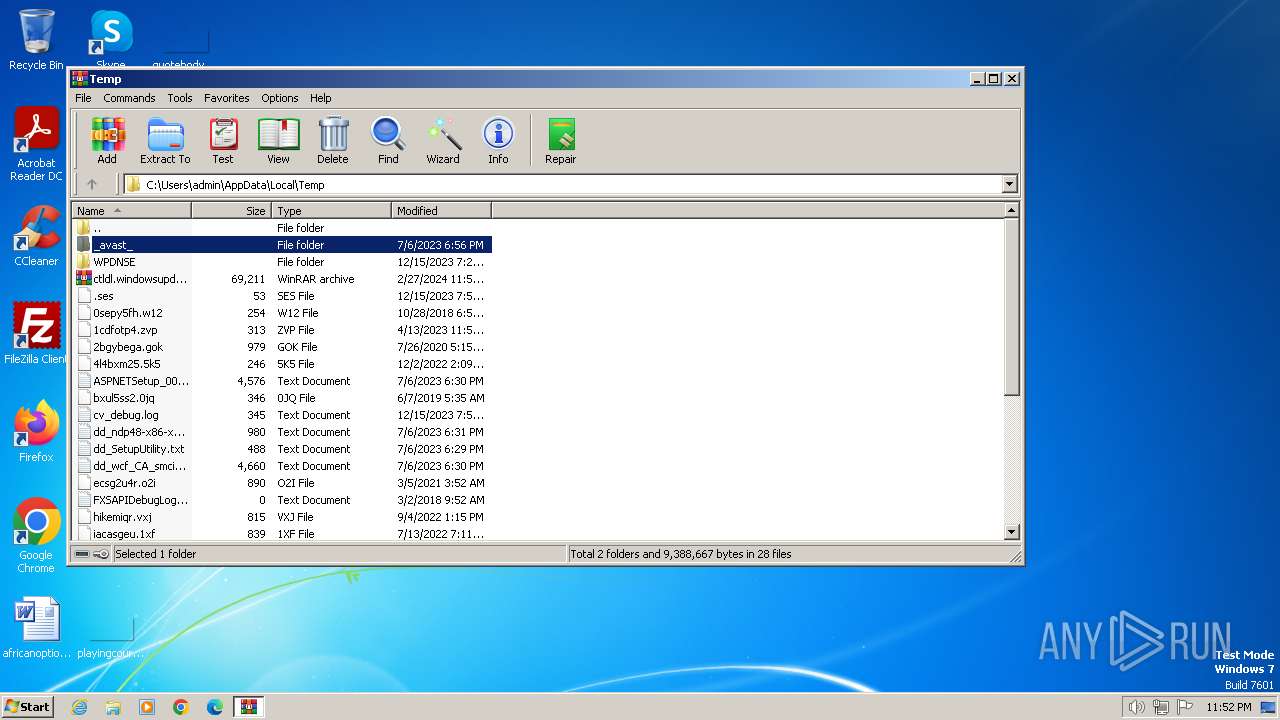
Task: Open Acrobat Reader DC desktop icon
Action: [x=36, y=145]
